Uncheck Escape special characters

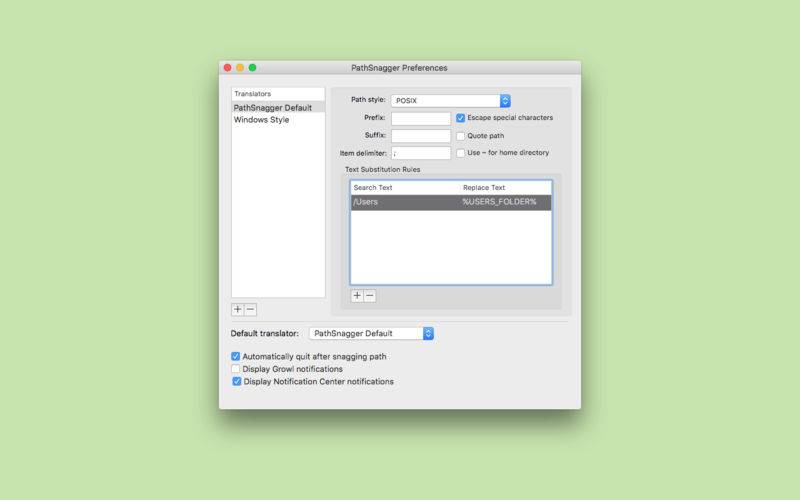click(x=460, y=118)
